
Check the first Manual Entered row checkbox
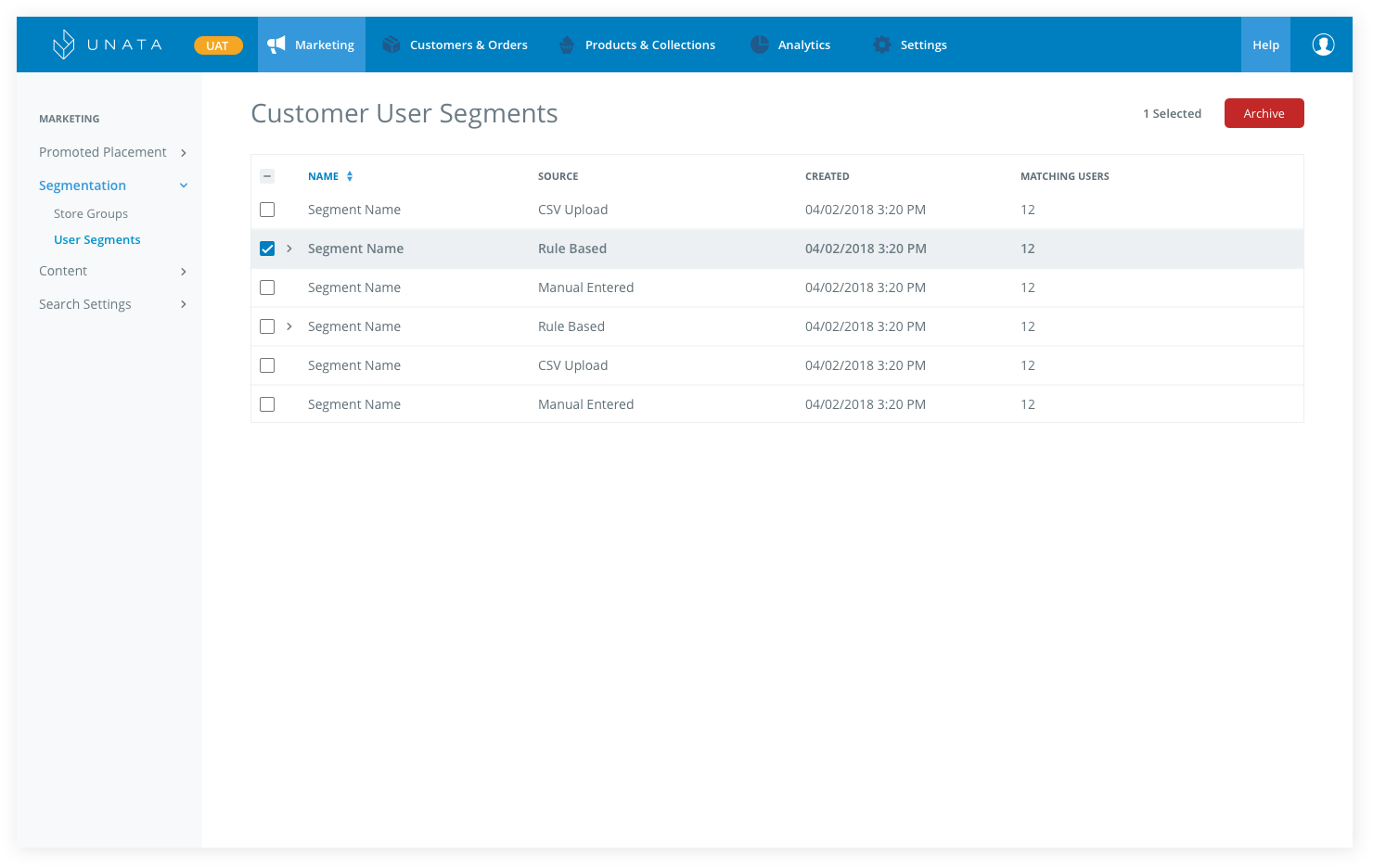(x=267, y=287)
